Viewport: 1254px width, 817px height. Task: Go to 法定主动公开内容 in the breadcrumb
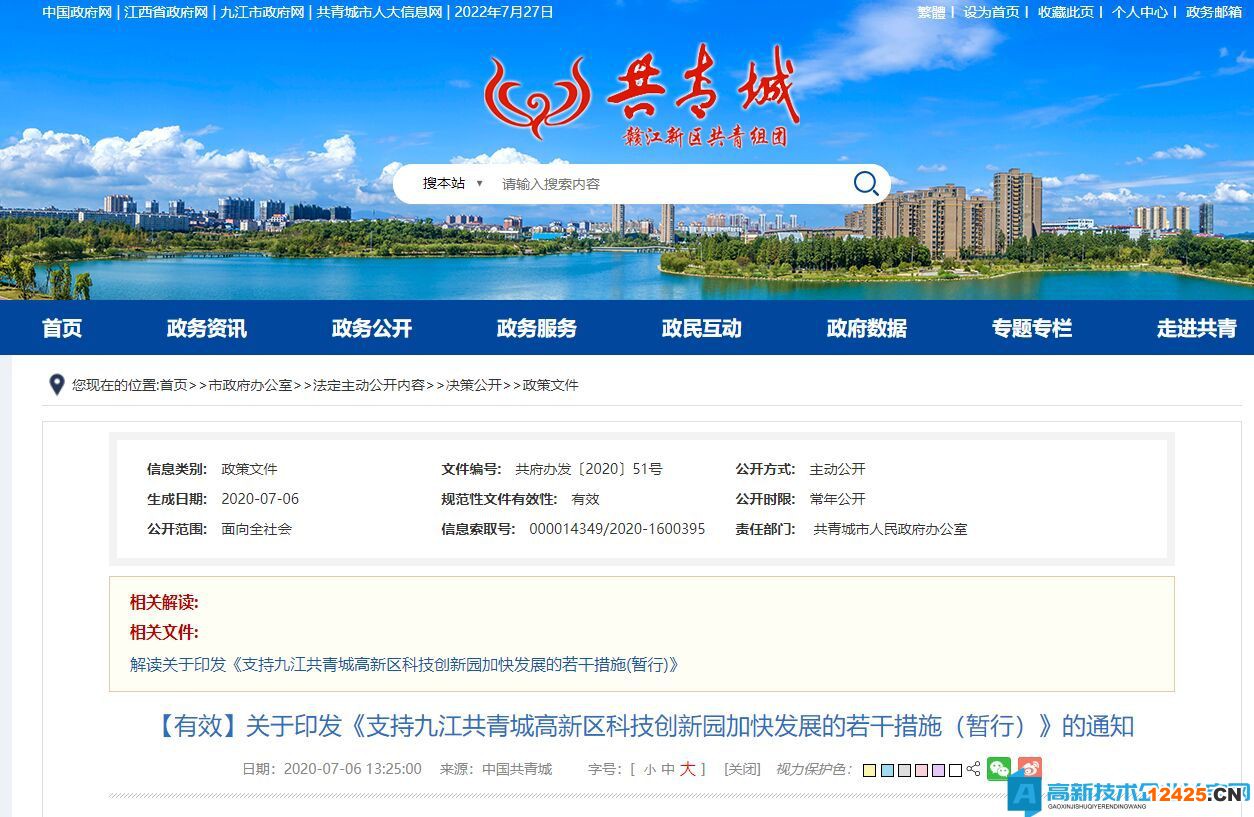(369, 385)
